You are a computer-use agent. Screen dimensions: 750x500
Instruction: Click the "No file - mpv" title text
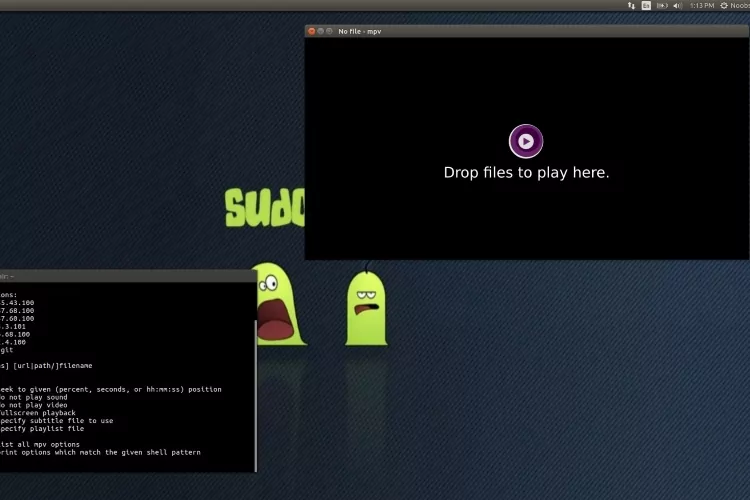[360, 31]
